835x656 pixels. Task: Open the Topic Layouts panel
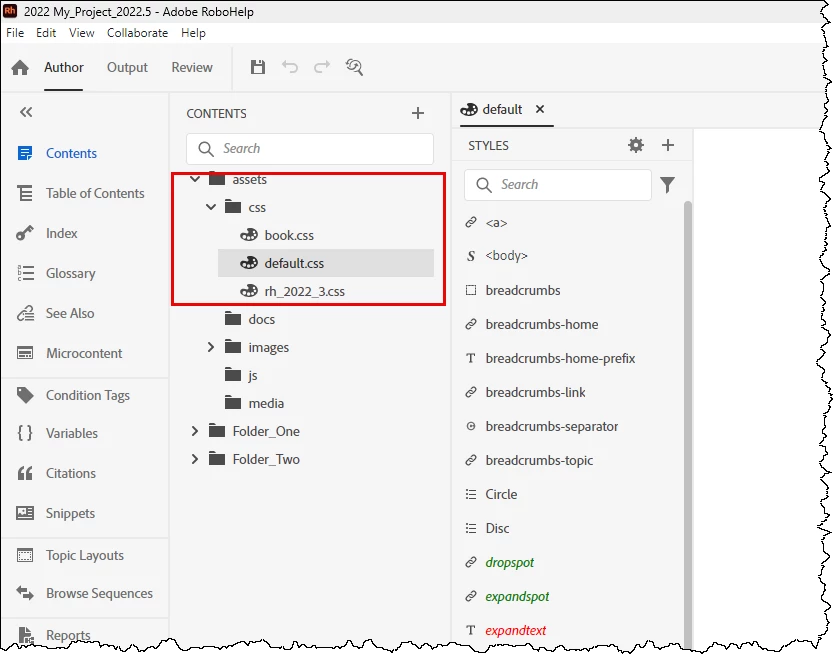[x=70, y=555]
